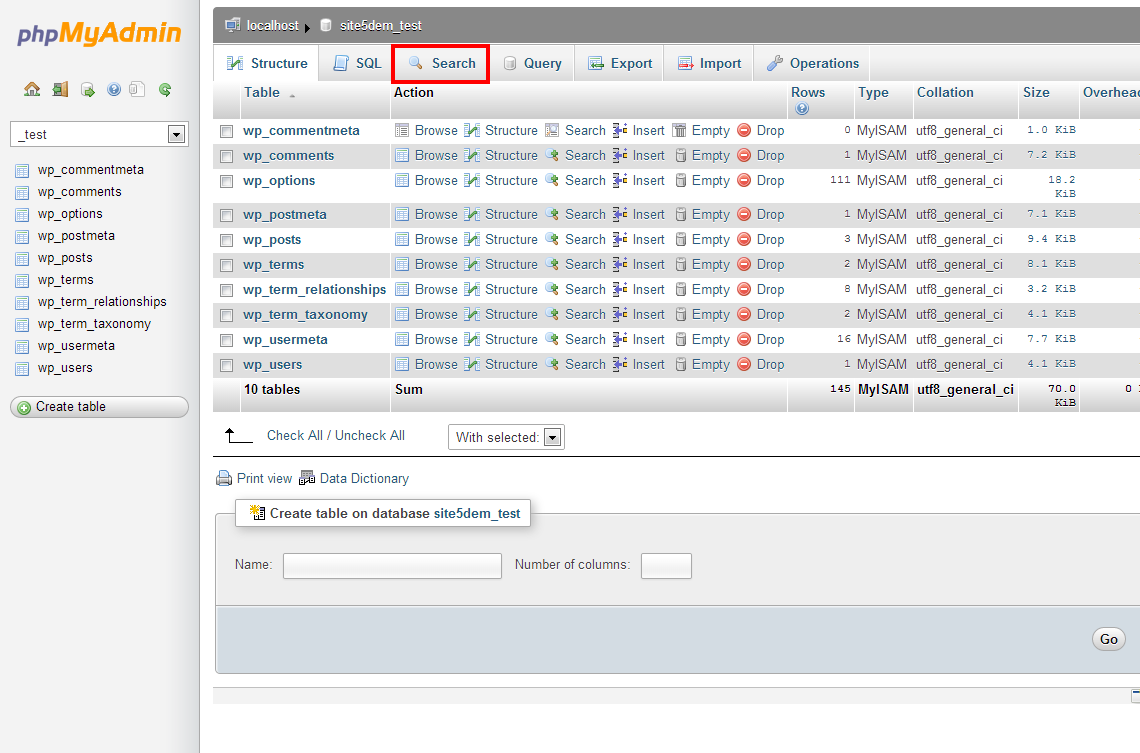Viewport: 1140px width, 753px height.
Task: Click Browse icon for wp_commentmeta
Action: (x=401, y=131)
